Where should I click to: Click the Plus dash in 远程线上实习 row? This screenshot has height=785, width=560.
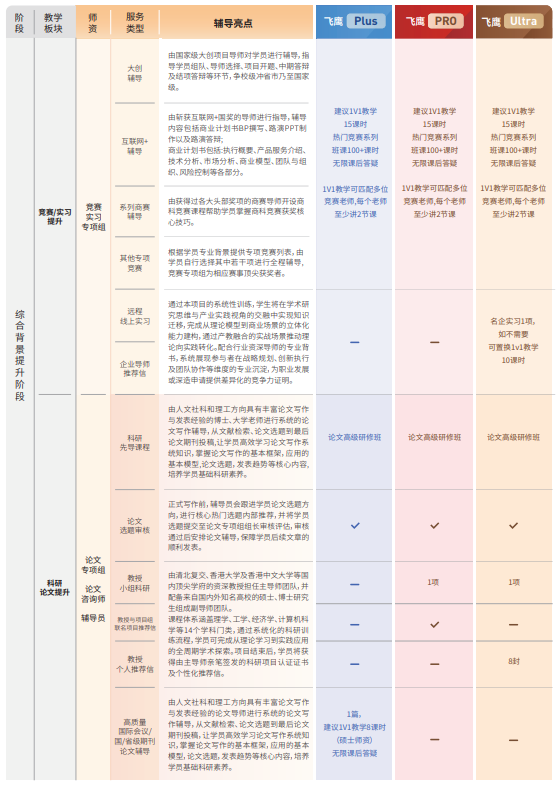tap(355, 342)
